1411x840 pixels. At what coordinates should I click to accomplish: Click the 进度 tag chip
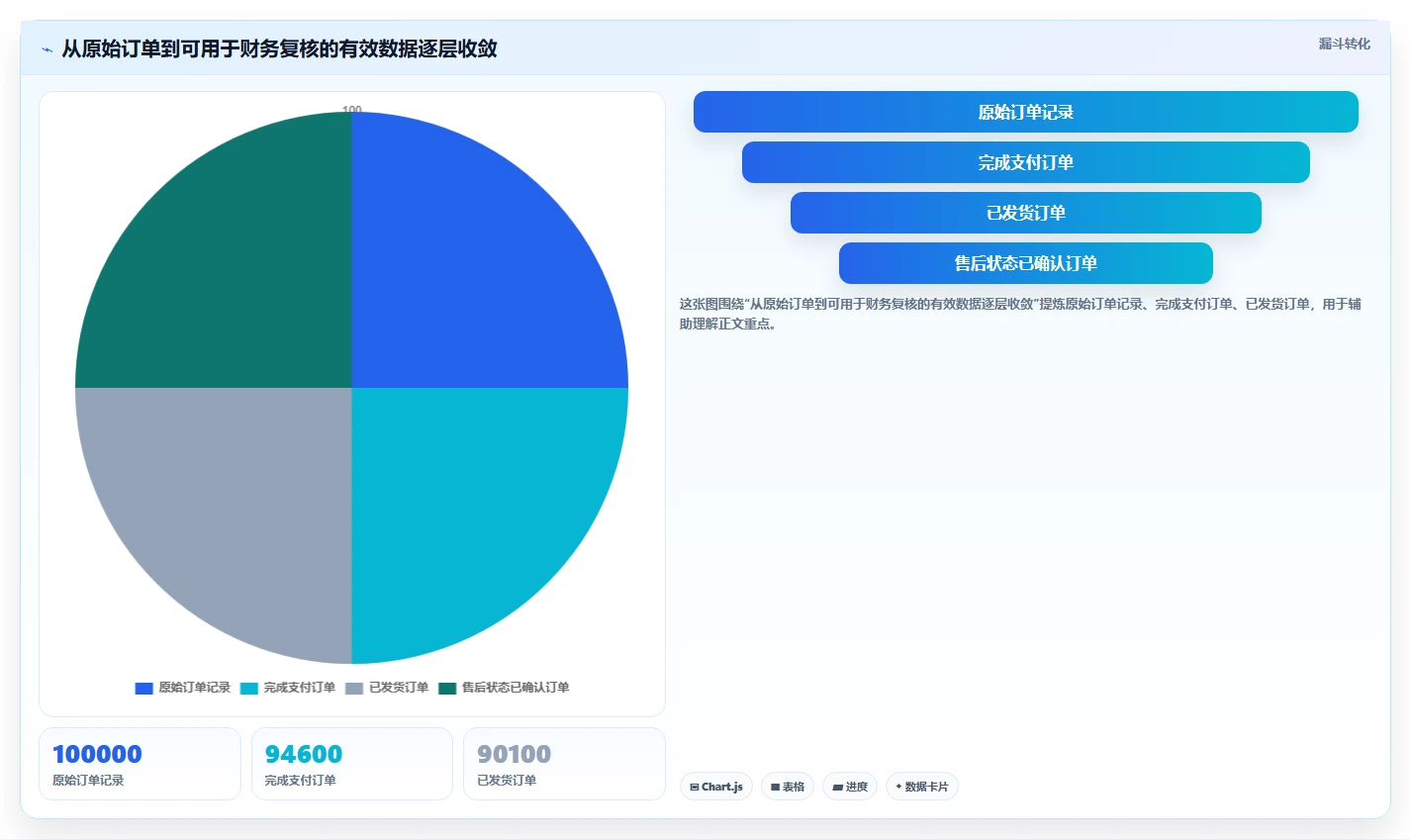coord(850,787)
